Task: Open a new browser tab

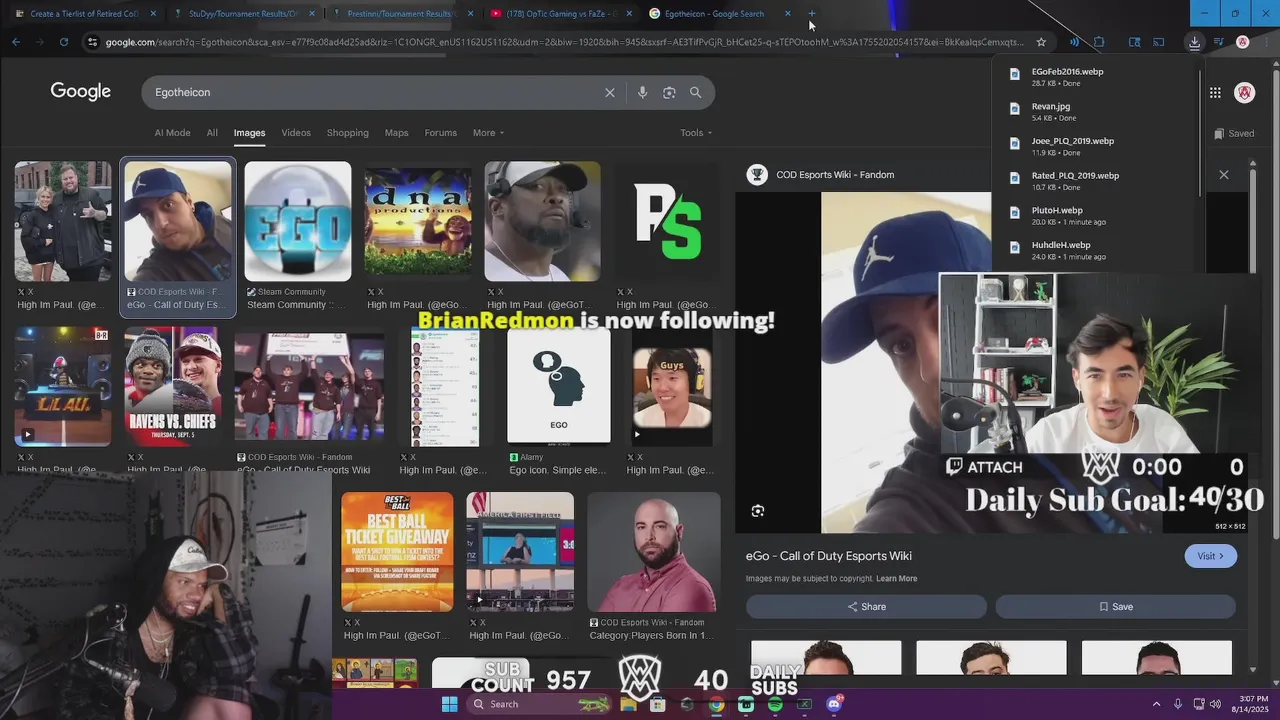Action: pos(812,14)
